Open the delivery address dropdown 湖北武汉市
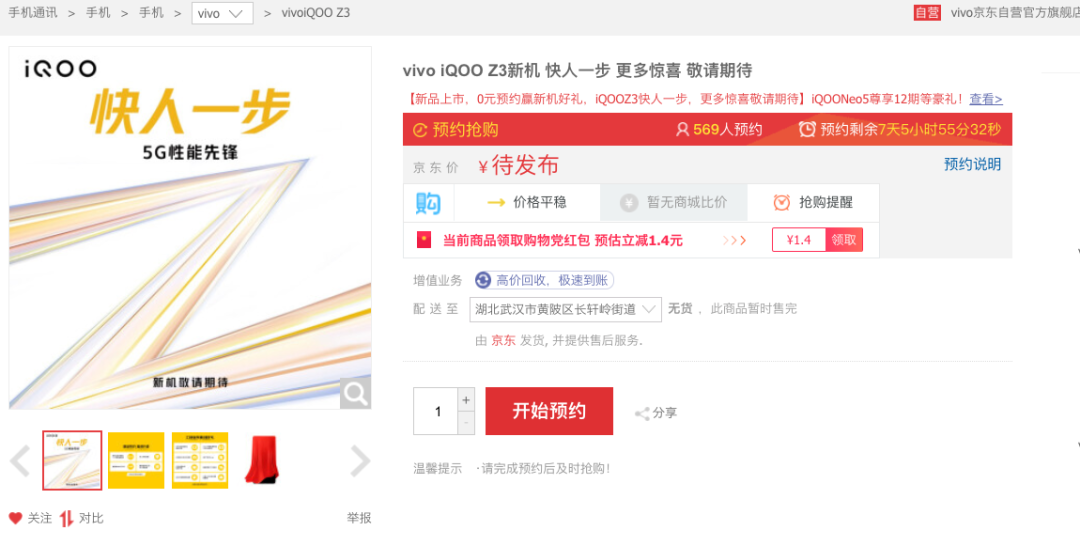 (x=565, y=310)
